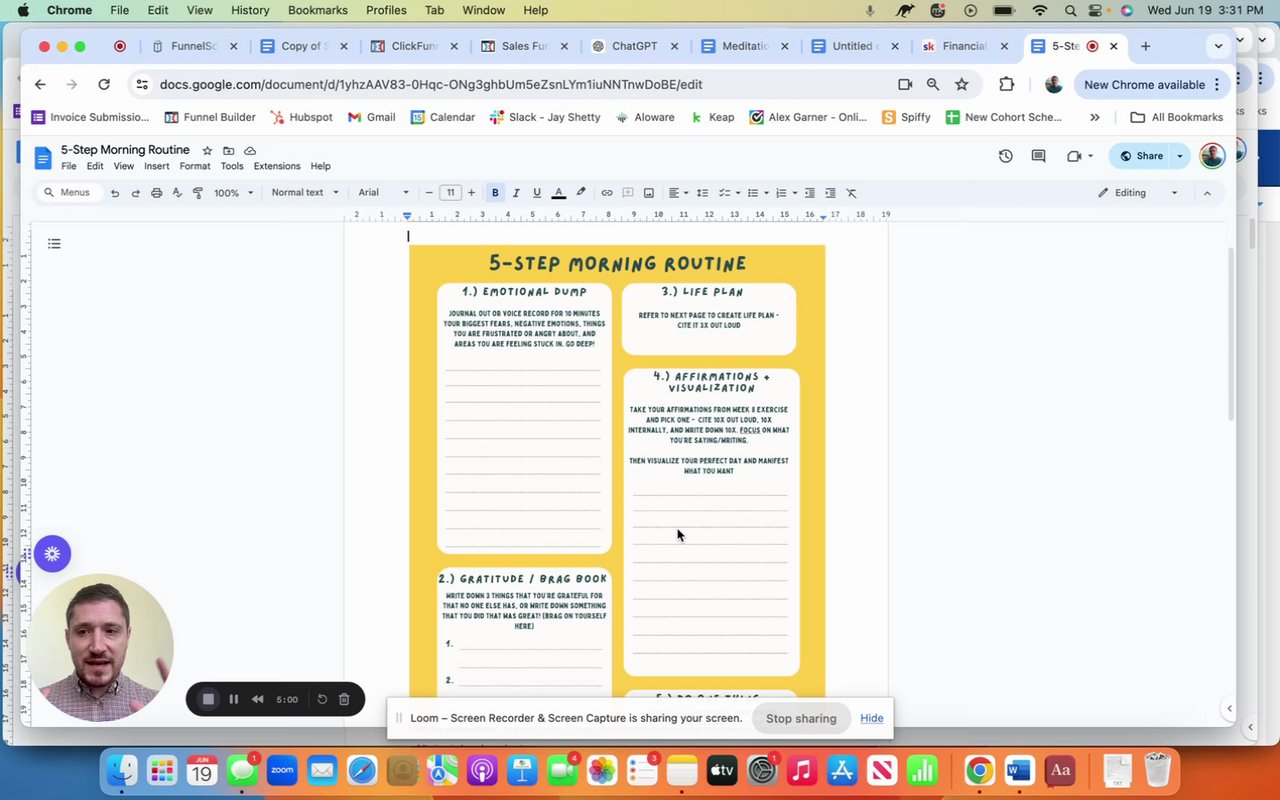The width and height of the screenshot is (1280, 800).
Task: Open the zoom level dropdown at 100%
Action: (234, 193)
